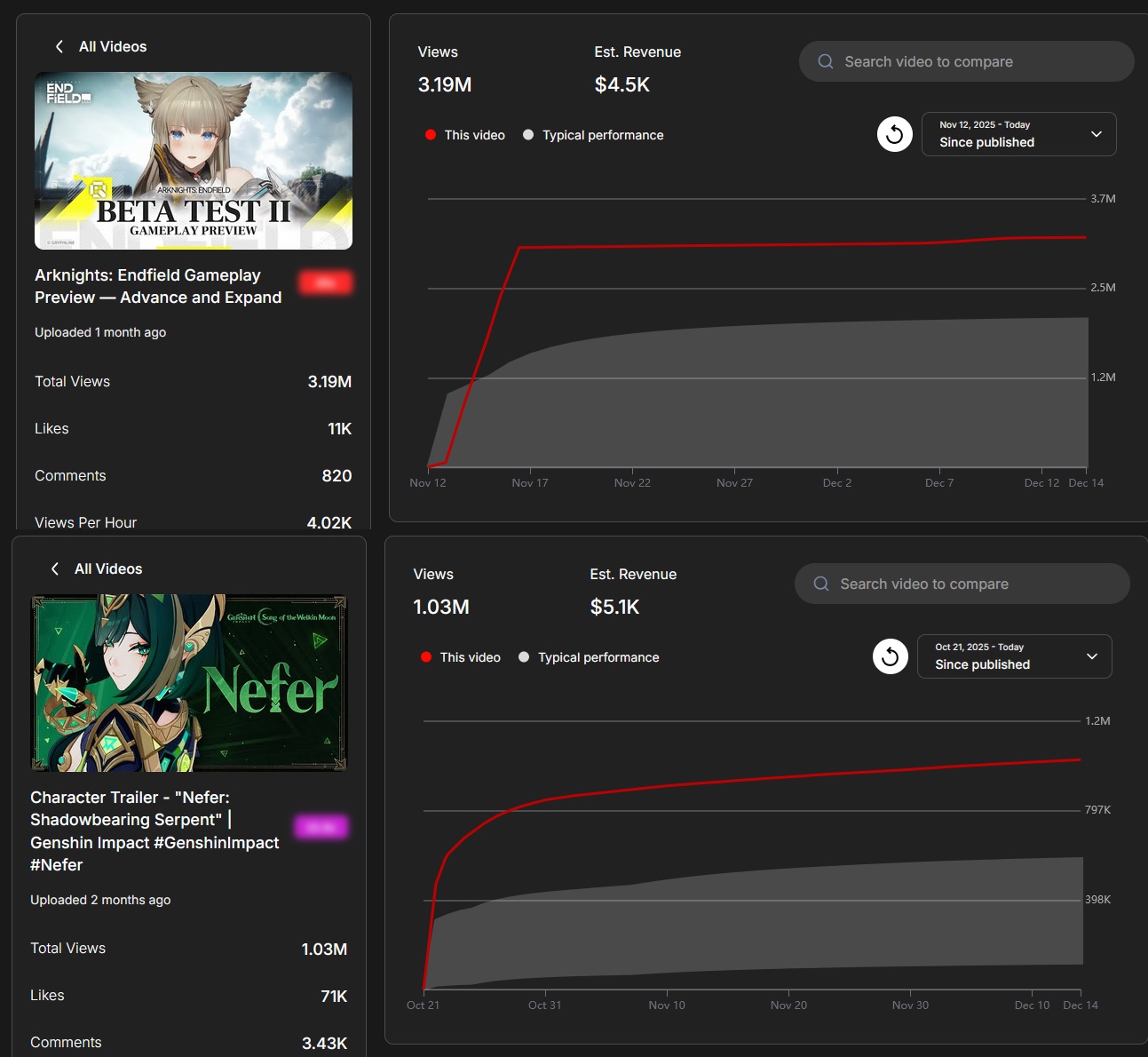Reset date range in Genshin chart
The width and height of the screenshot is (1148, 1057).
tap(891, 656)
